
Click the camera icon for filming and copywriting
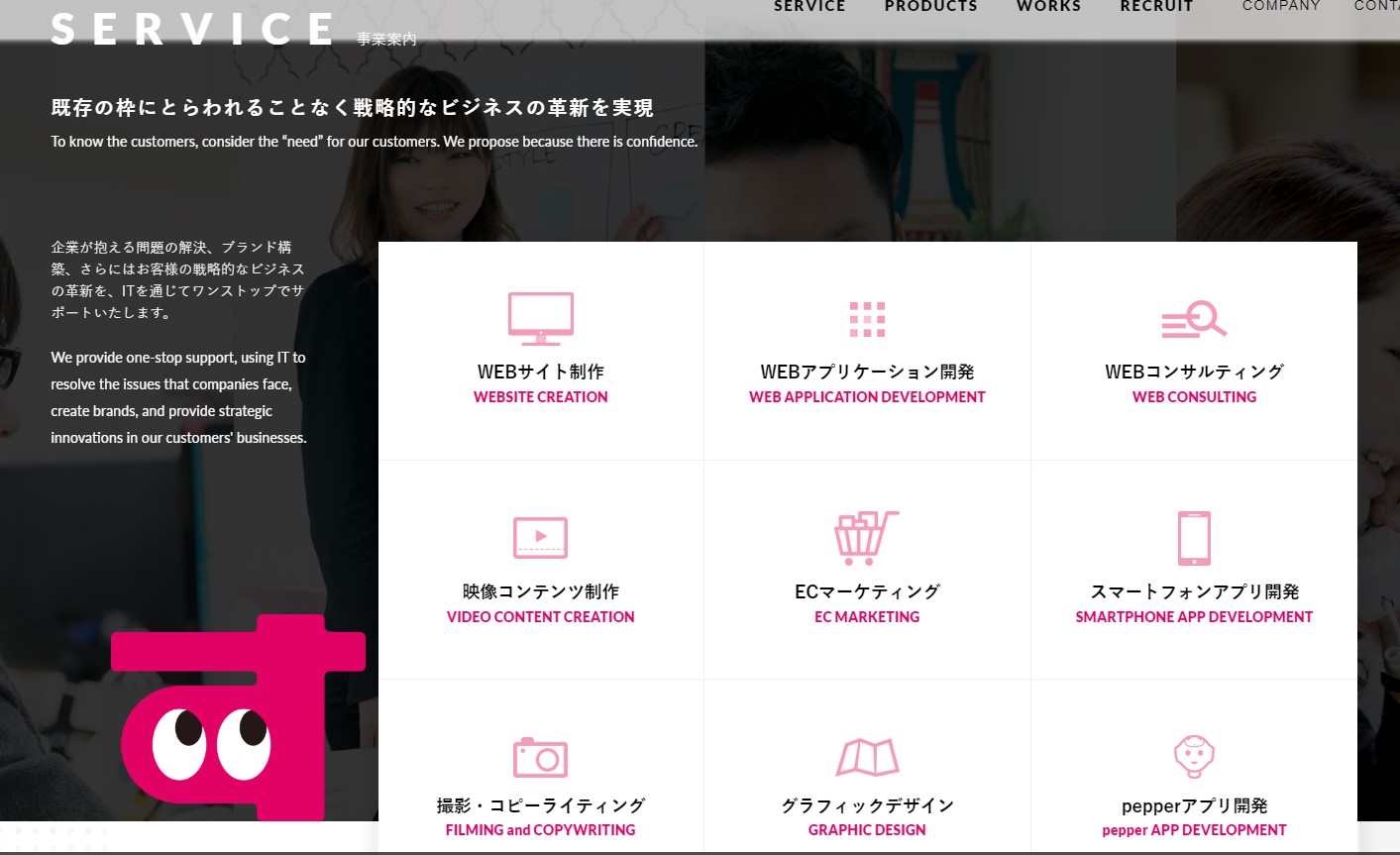pos(540,758)
